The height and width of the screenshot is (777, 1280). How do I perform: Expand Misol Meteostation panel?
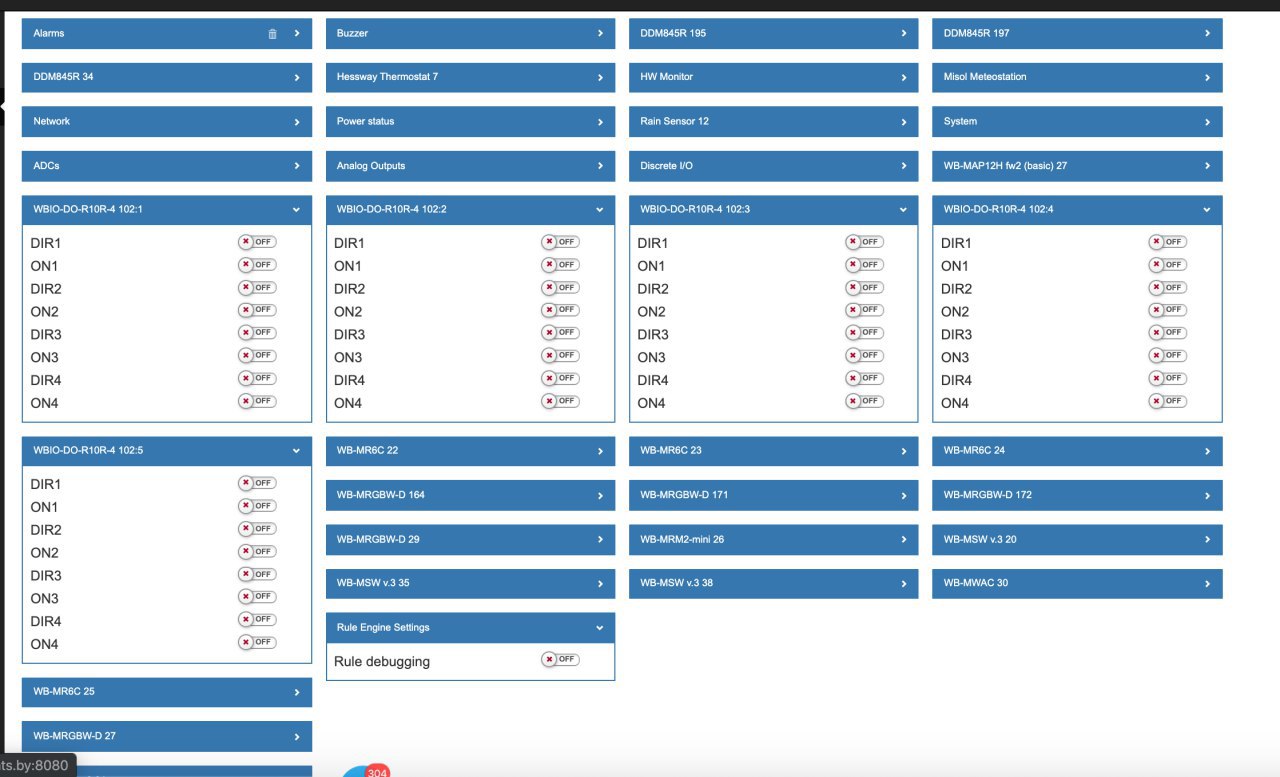coord(1077,77)
